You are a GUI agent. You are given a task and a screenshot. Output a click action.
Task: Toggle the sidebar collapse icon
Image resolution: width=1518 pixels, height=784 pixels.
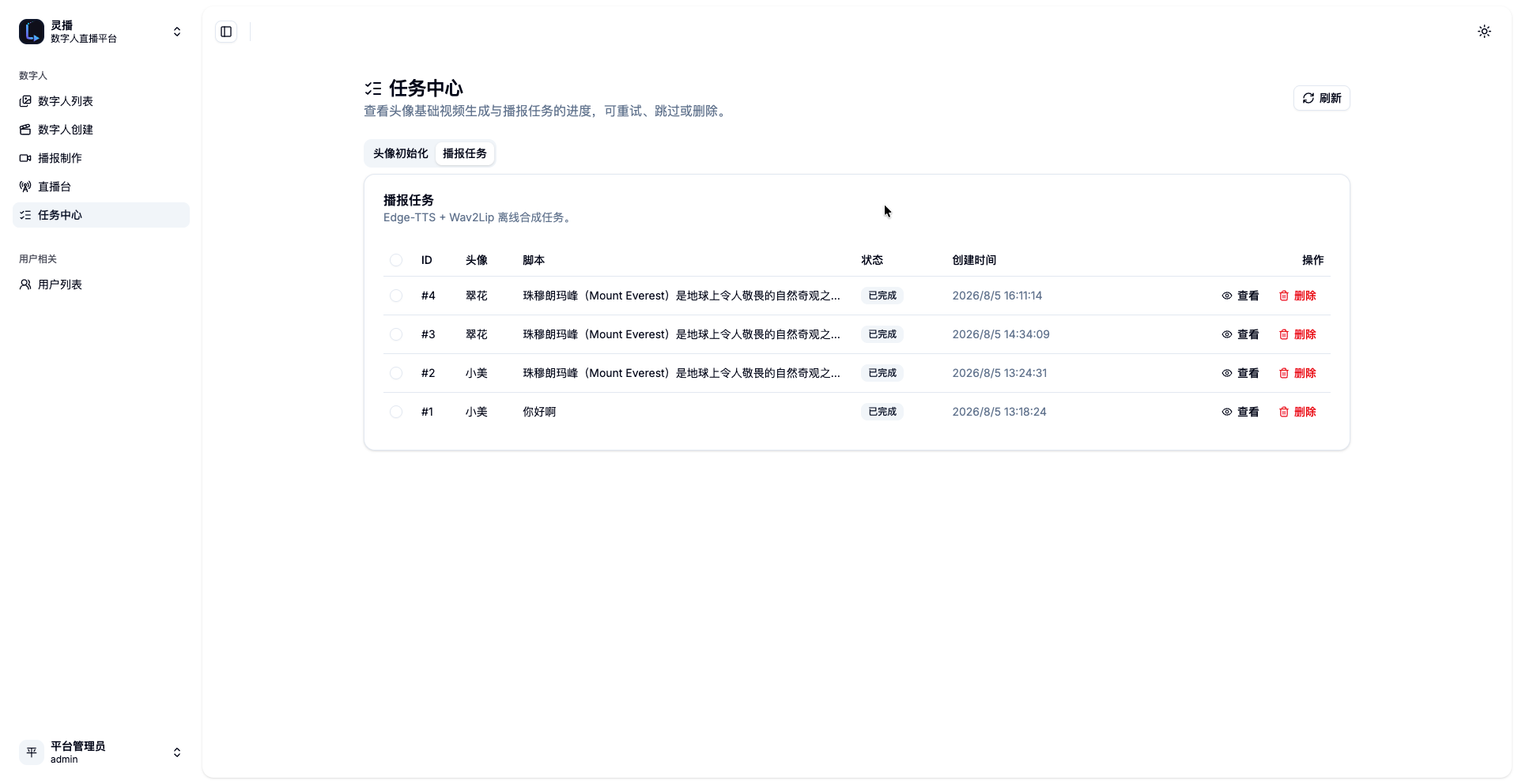226,32
